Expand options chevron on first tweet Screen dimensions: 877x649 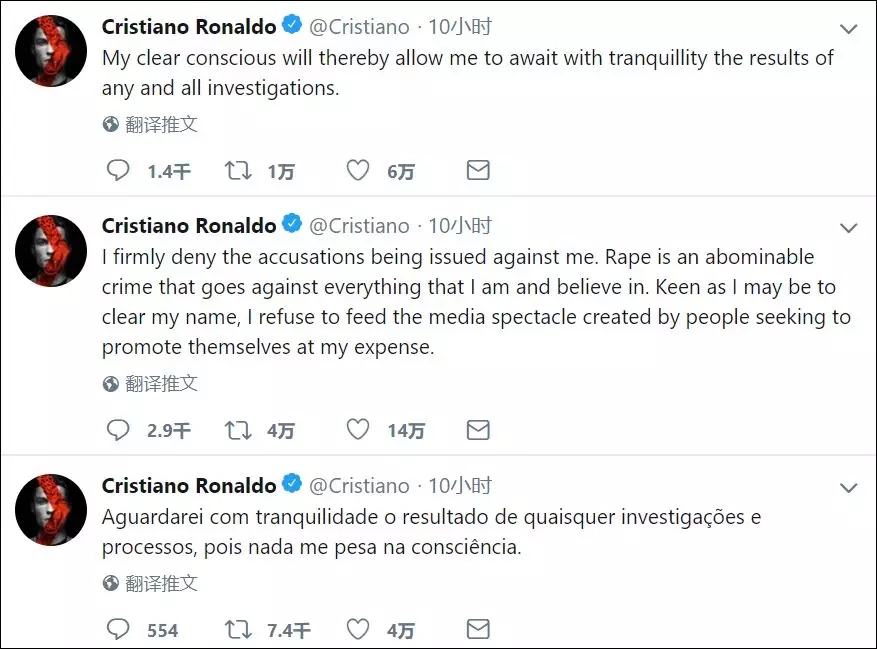point(848,29)
